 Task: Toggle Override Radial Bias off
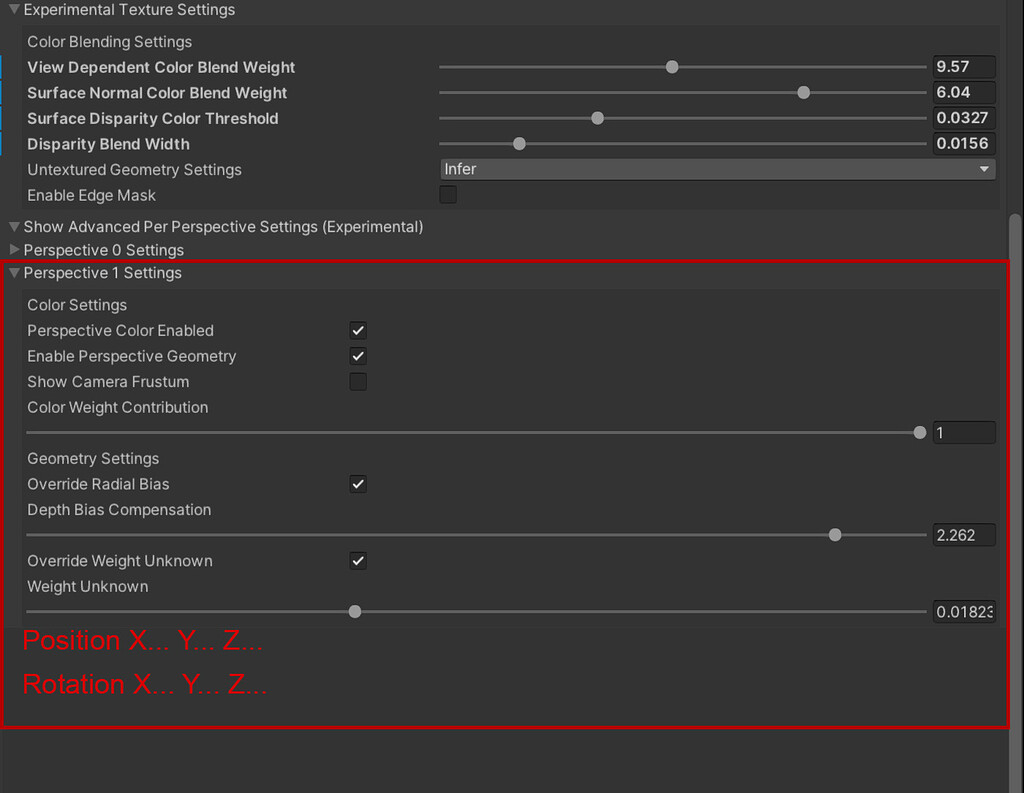357,484
